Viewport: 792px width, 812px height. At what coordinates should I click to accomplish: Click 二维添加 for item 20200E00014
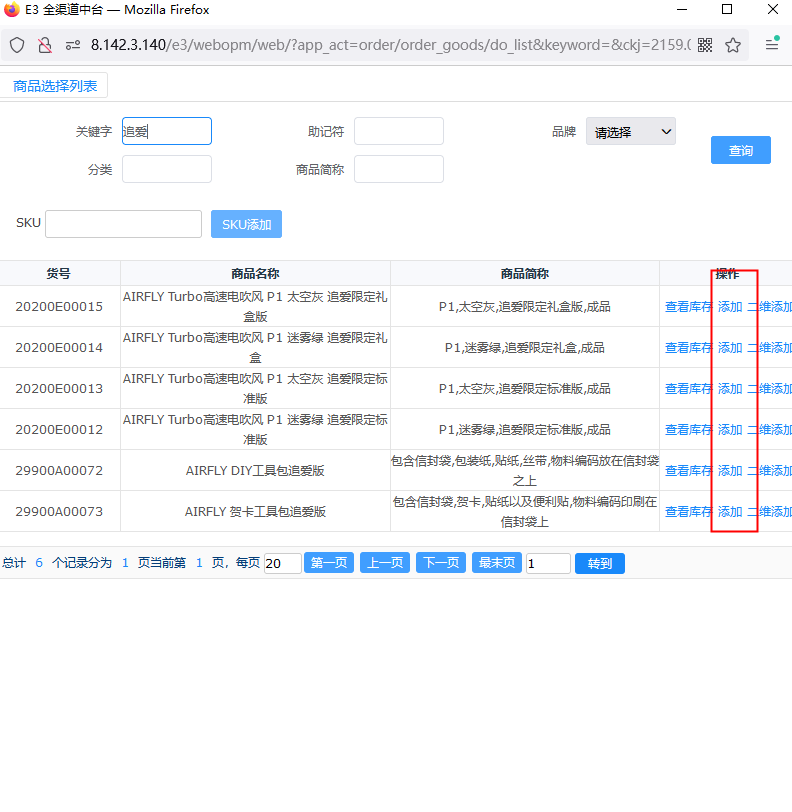(769, 347)
